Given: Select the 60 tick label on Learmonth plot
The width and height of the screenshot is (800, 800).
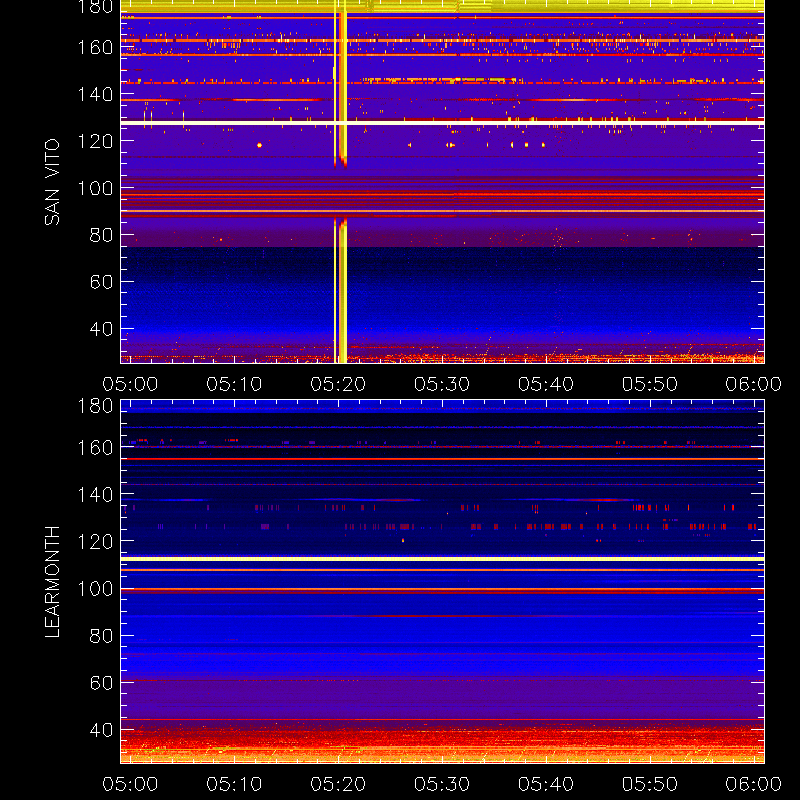Looking at the screenshot, I should pos(101,683).
